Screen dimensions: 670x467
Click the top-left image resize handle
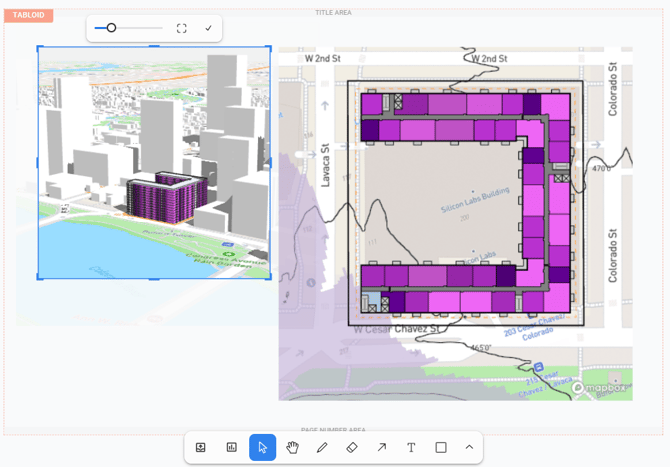pos(39,47)
